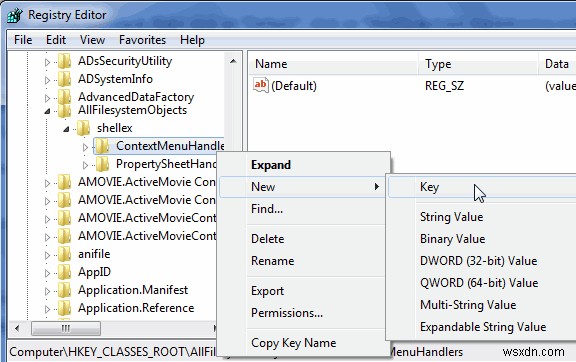The width and height of the screenshot is (576, 362).
Task: Select the ADsSecurityUtility key label
Action: pos(125,61)
